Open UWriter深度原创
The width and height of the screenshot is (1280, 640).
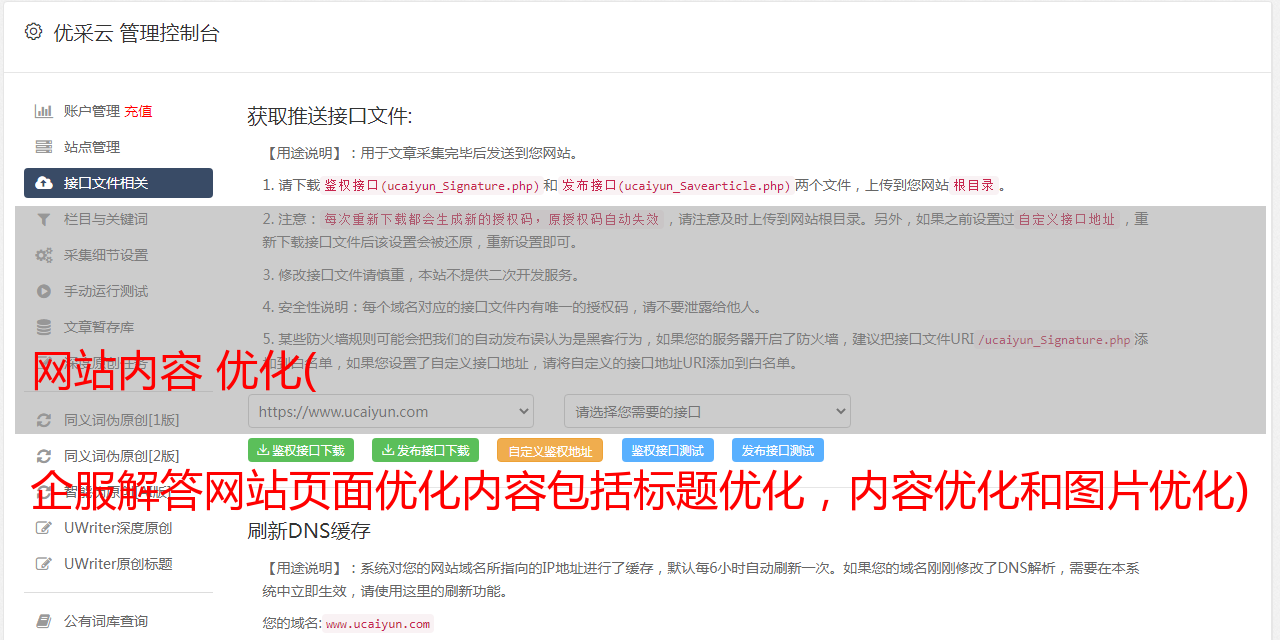coord(118,528)
